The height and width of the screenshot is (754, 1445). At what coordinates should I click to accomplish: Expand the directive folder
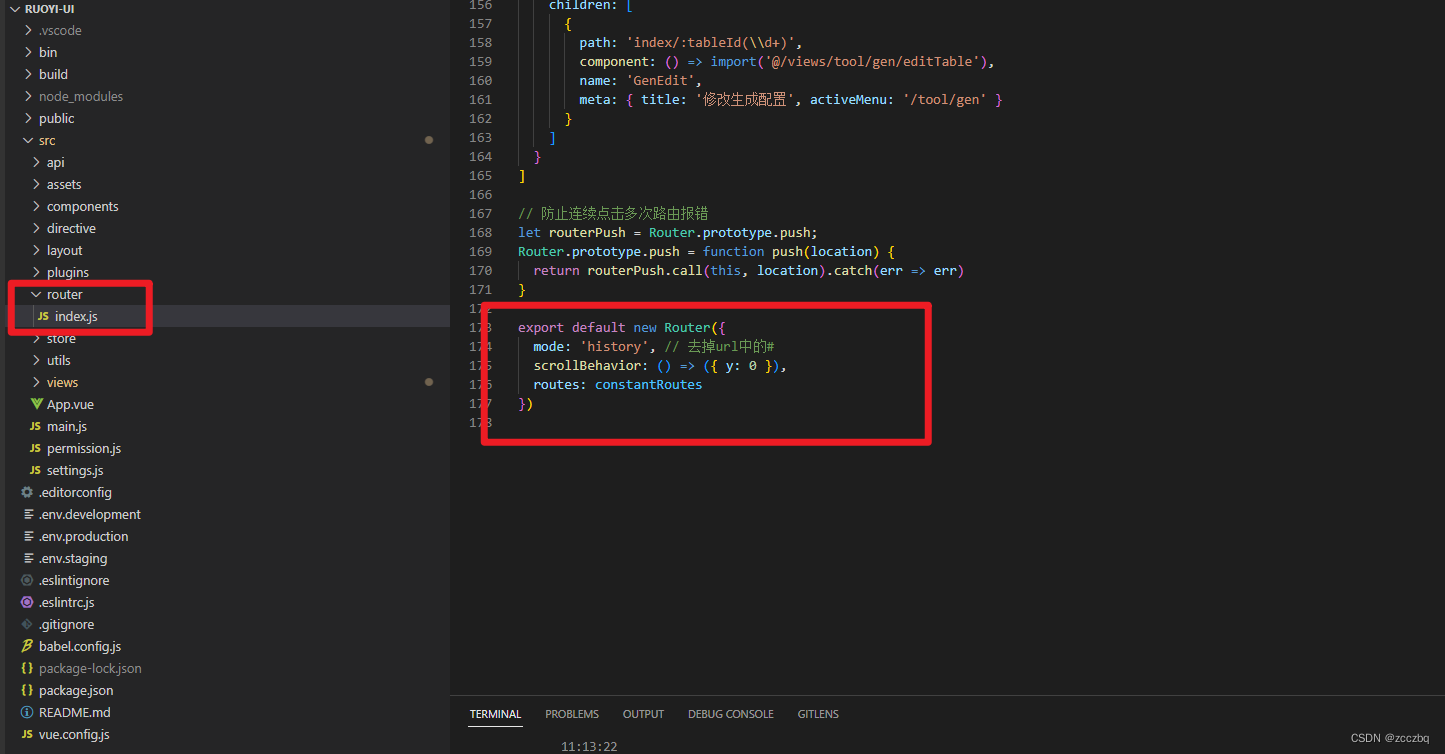click(36, 228)
